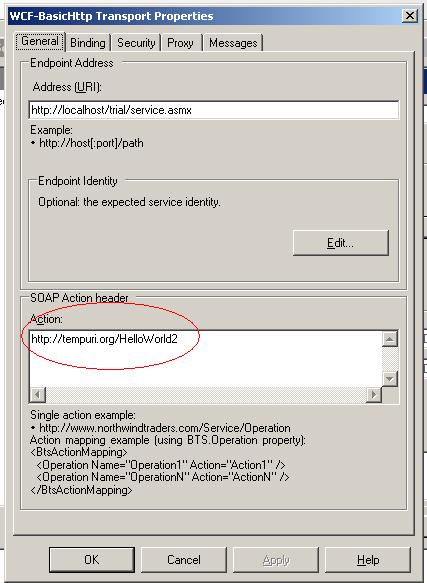Click the Apply button
This screenshot has height=583, width=427.
(x=276, y=560)
